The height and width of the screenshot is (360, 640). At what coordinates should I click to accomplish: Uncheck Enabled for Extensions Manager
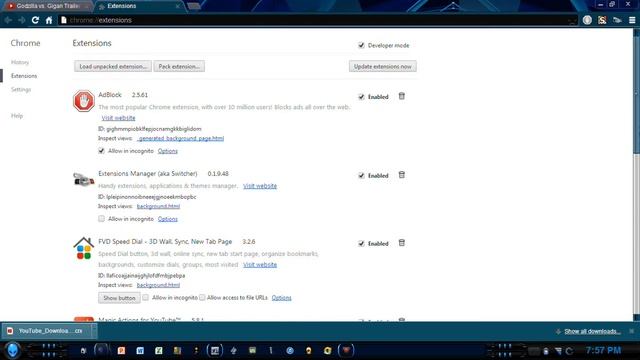[361, 176]
